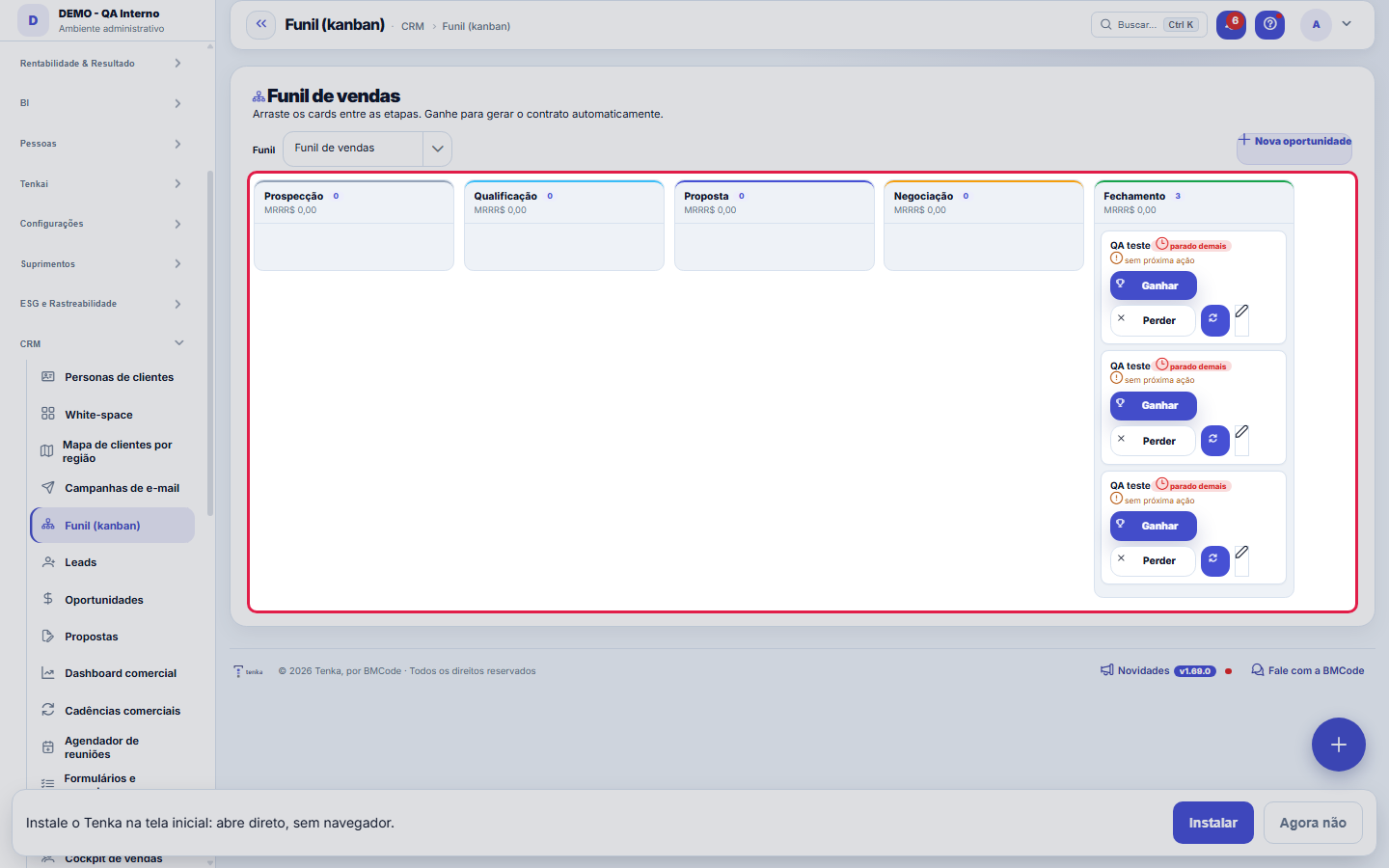Click the Tenka logo in the footer
The image size is (1389, 868).
coord(248,671)
